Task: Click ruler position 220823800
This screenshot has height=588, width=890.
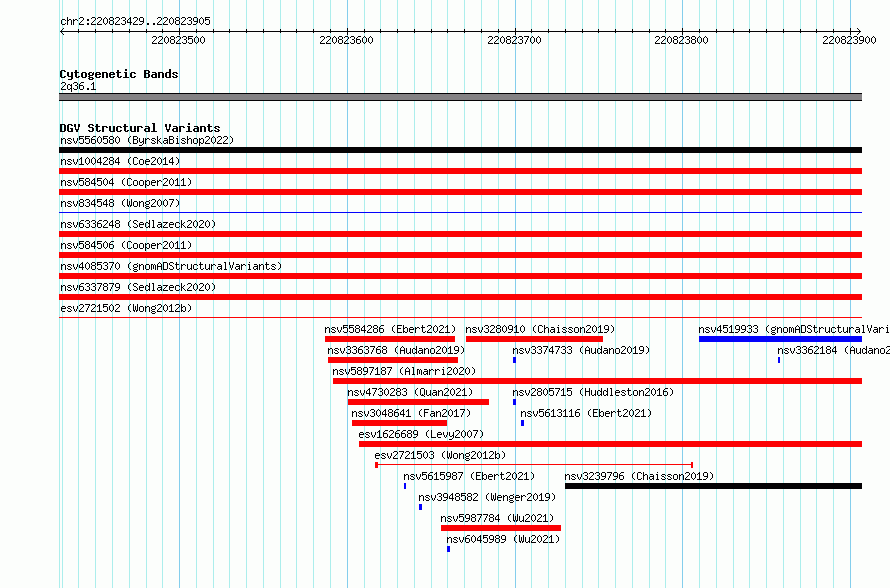Action: (681, 40)
